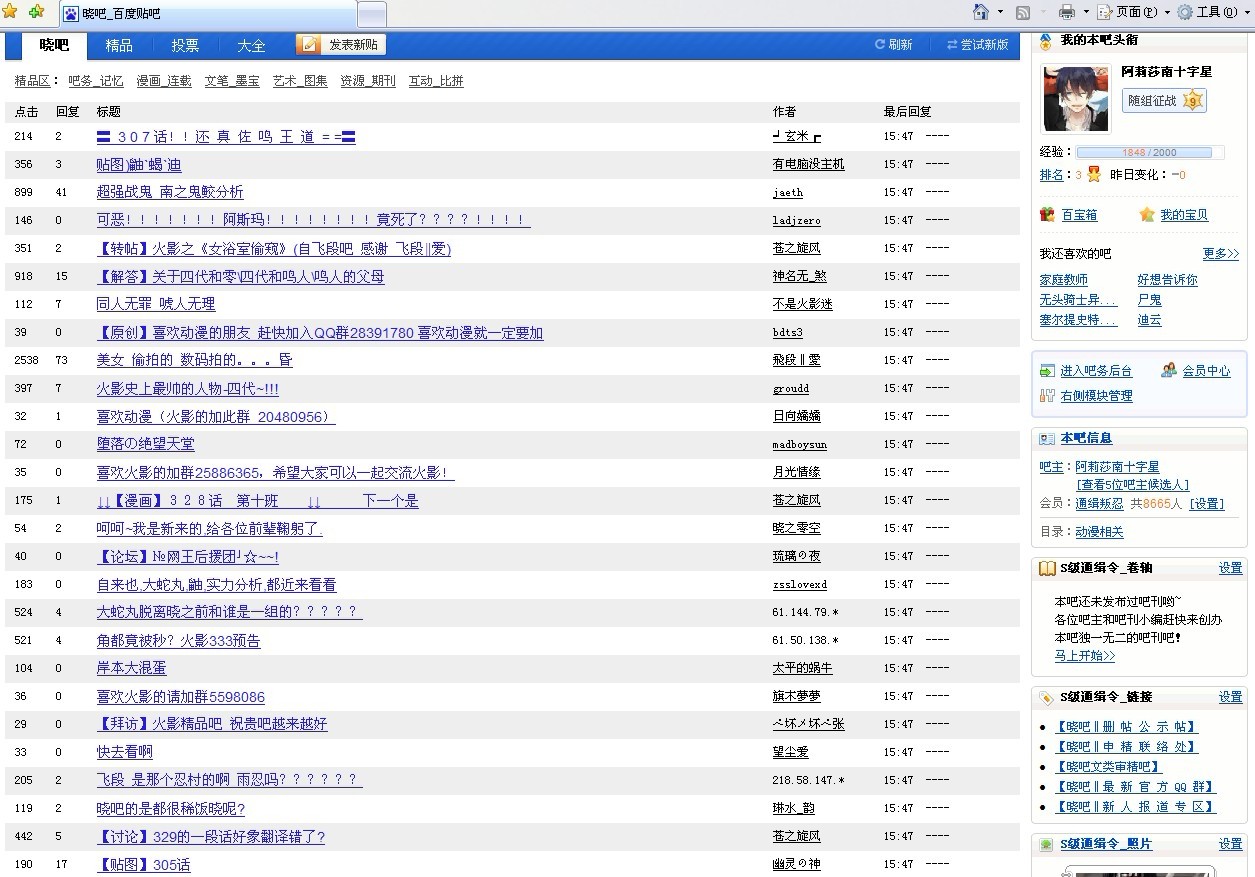Click the picture icon beside S级通缉令_照片
The height and width of the screenshot is (877, 1255).
click(x=1047, y=845)
